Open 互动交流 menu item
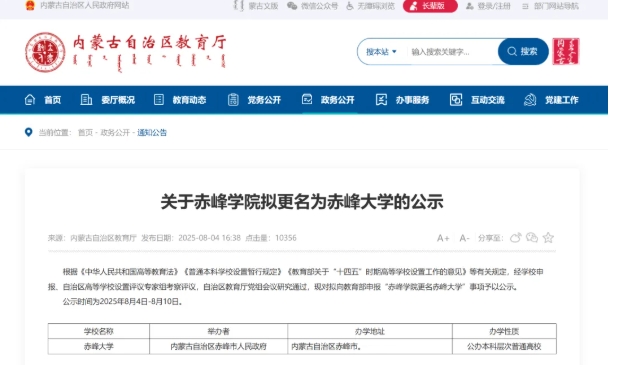 [x=488, y=100]
